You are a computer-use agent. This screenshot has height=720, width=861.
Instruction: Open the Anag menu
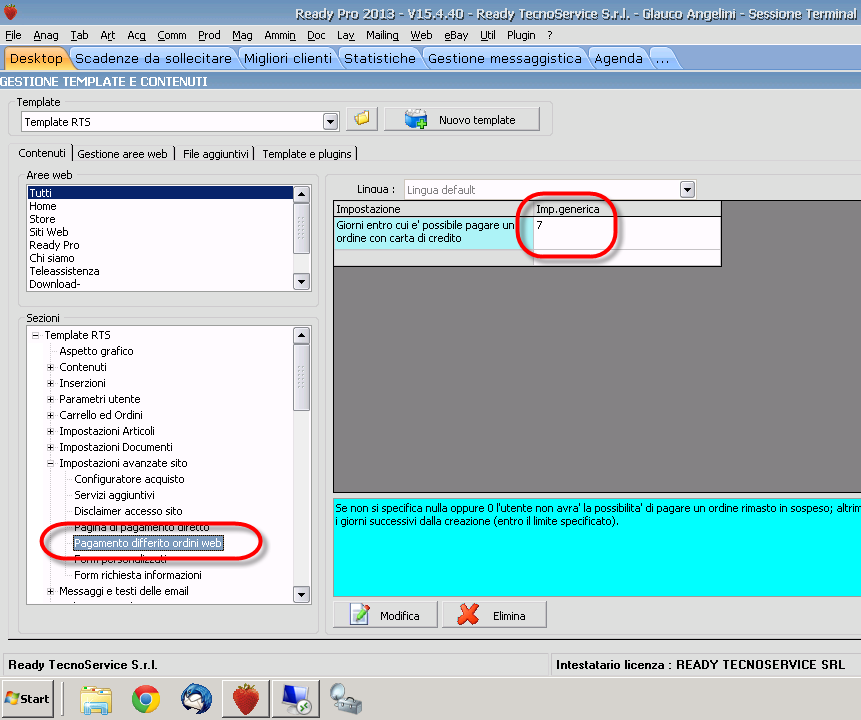(46, 35)
